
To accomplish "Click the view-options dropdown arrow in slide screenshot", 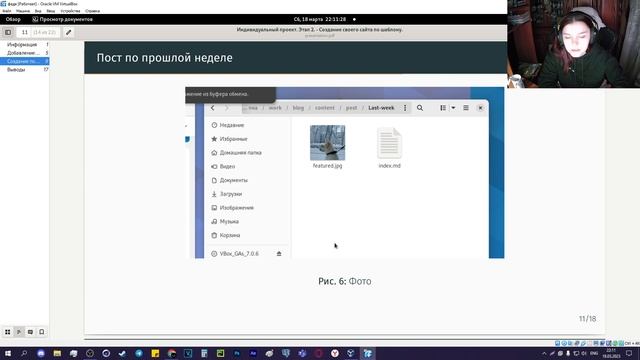I will [x=453, y=108].
